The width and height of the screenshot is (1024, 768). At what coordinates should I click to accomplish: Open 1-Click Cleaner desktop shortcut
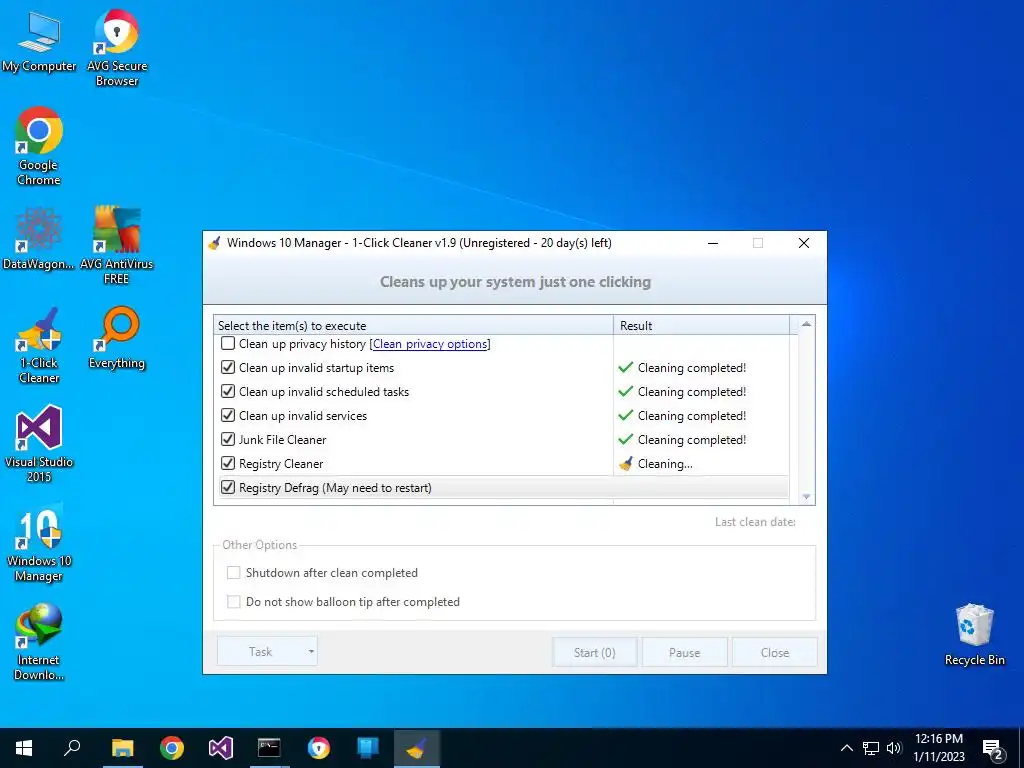click(39, 345)
